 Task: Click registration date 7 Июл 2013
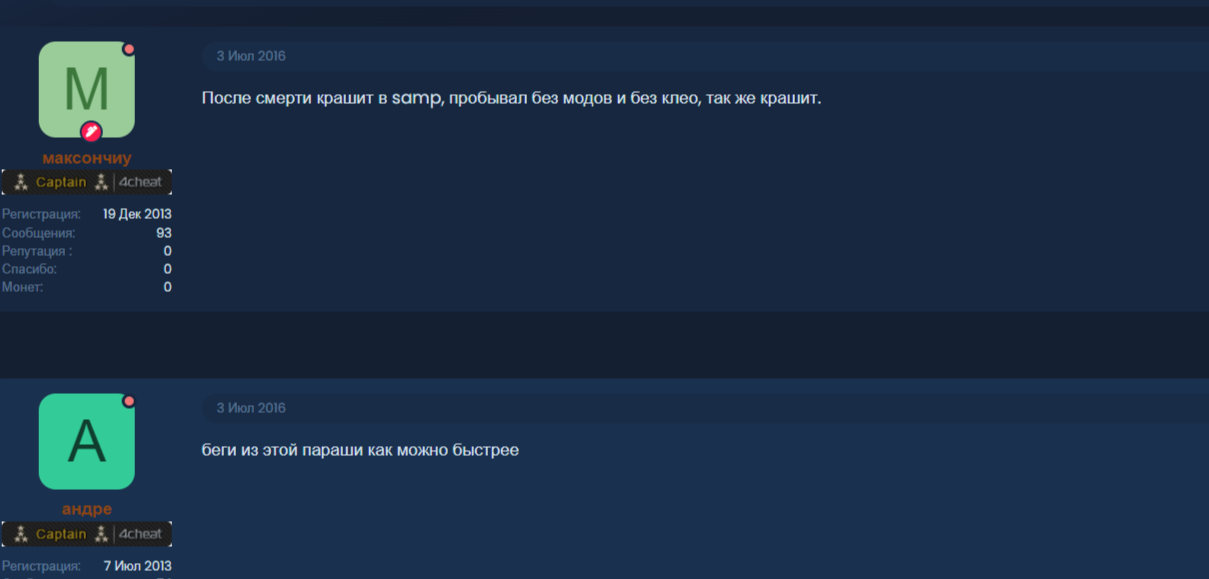tap(138, 566)
